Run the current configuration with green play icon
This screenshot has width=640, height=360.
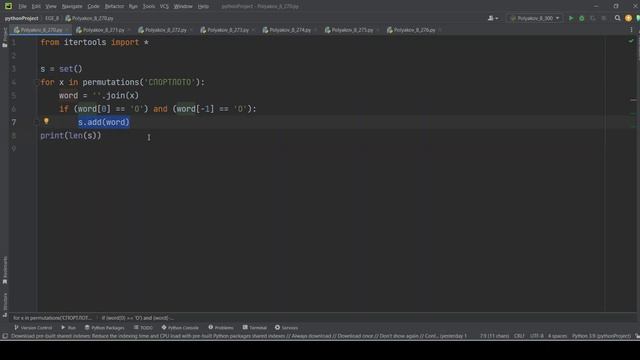(571, 18)
